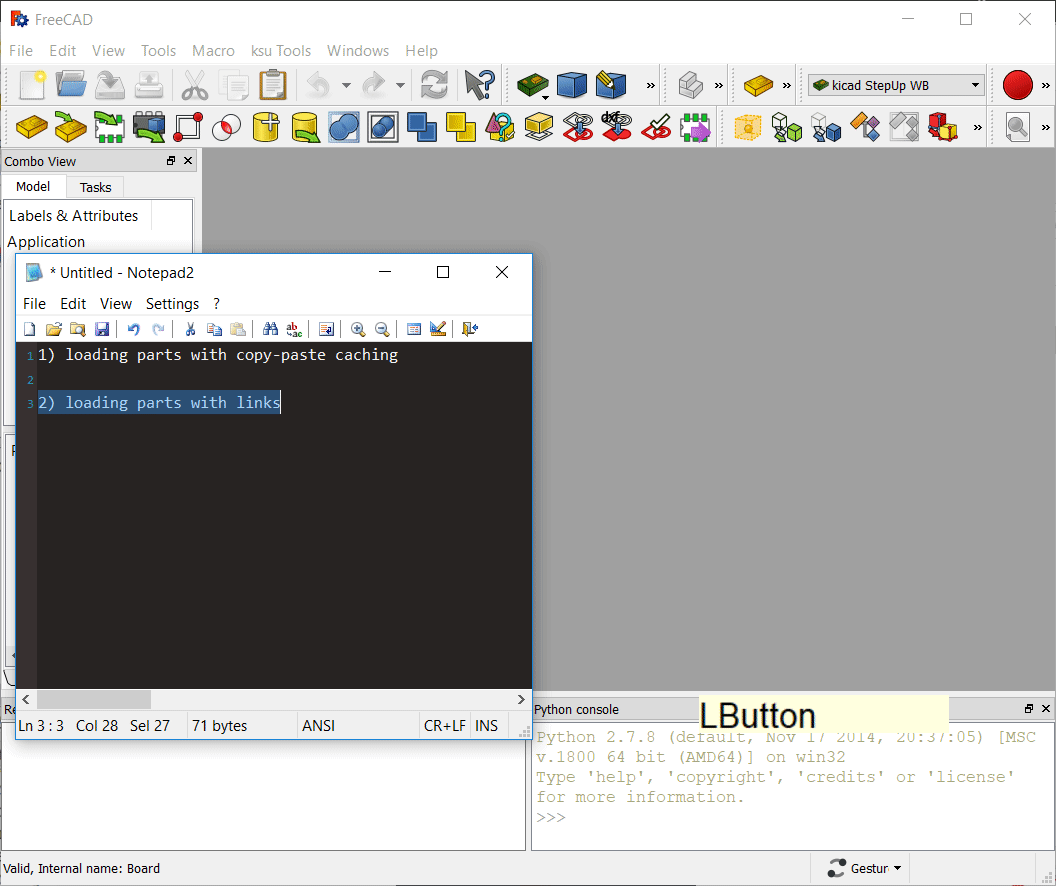Expand toolbar overflow chevron after blue box icons

(651, 86)
